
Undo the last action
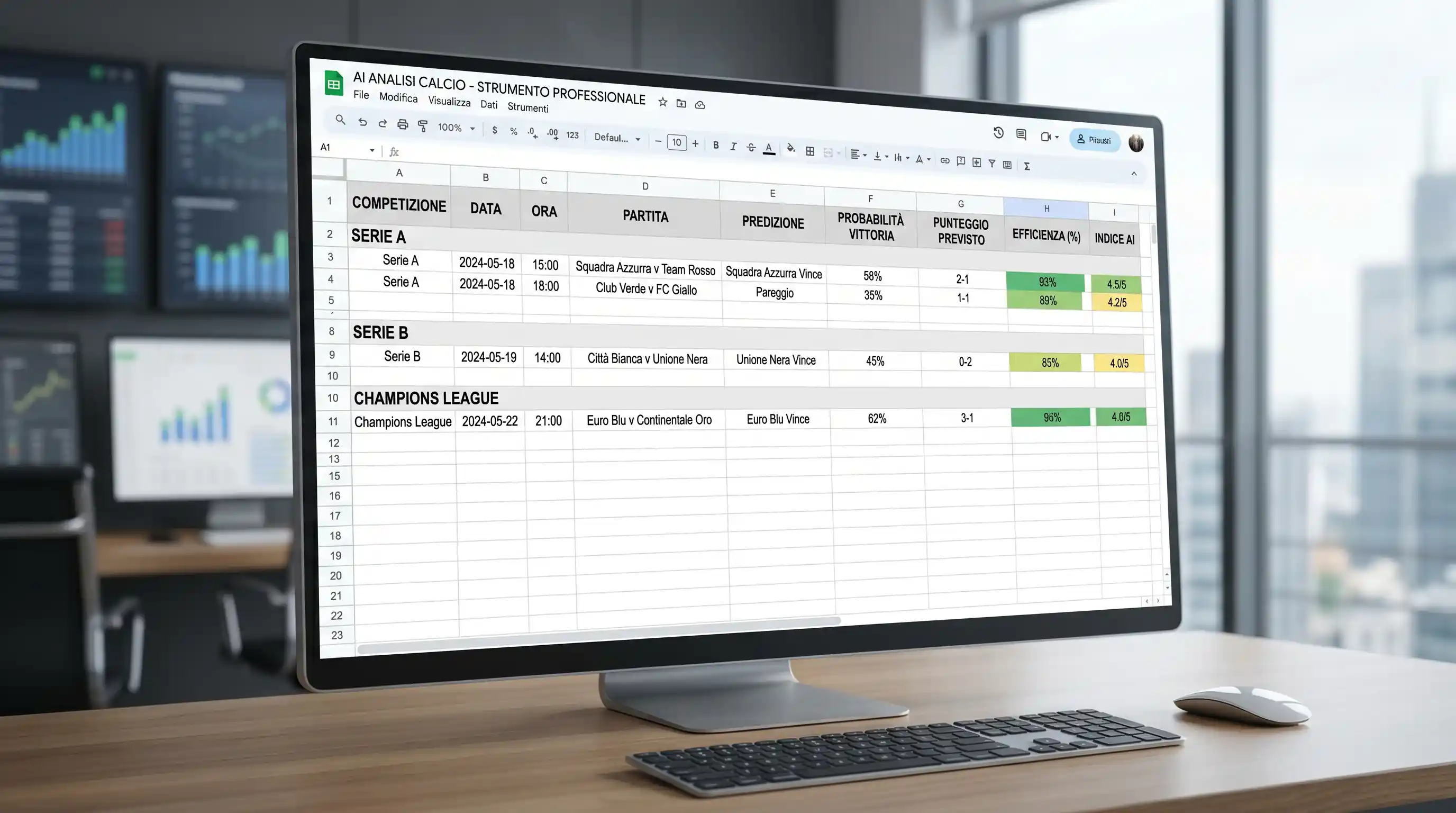pos(362,122)
